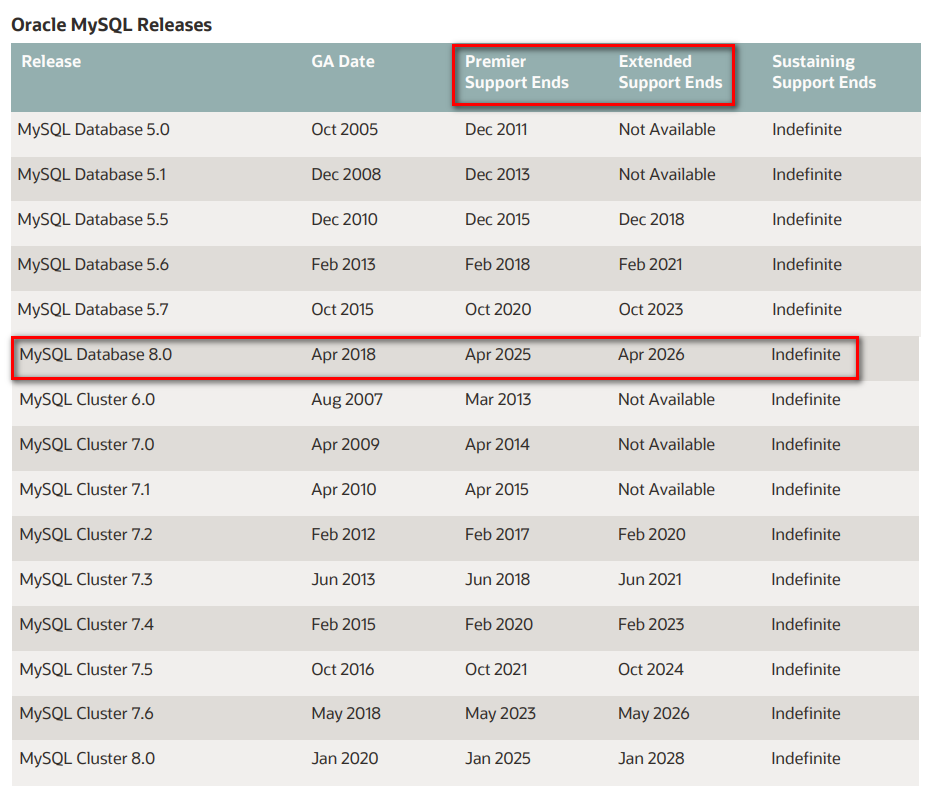937x798 pixels.
Task: Click 'May 2026' extended support cell
Action: tap(654, 714)
